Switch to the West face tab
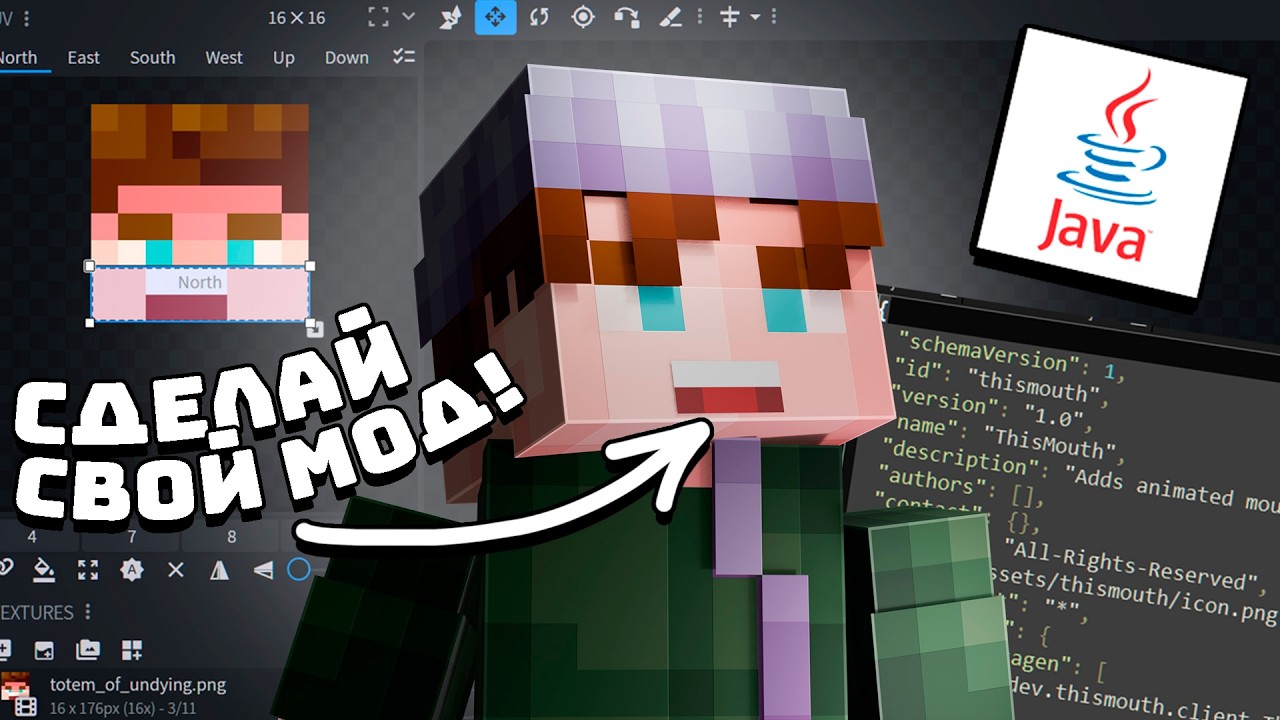The width and height of the screenshot is (1280, 720). 224,57
